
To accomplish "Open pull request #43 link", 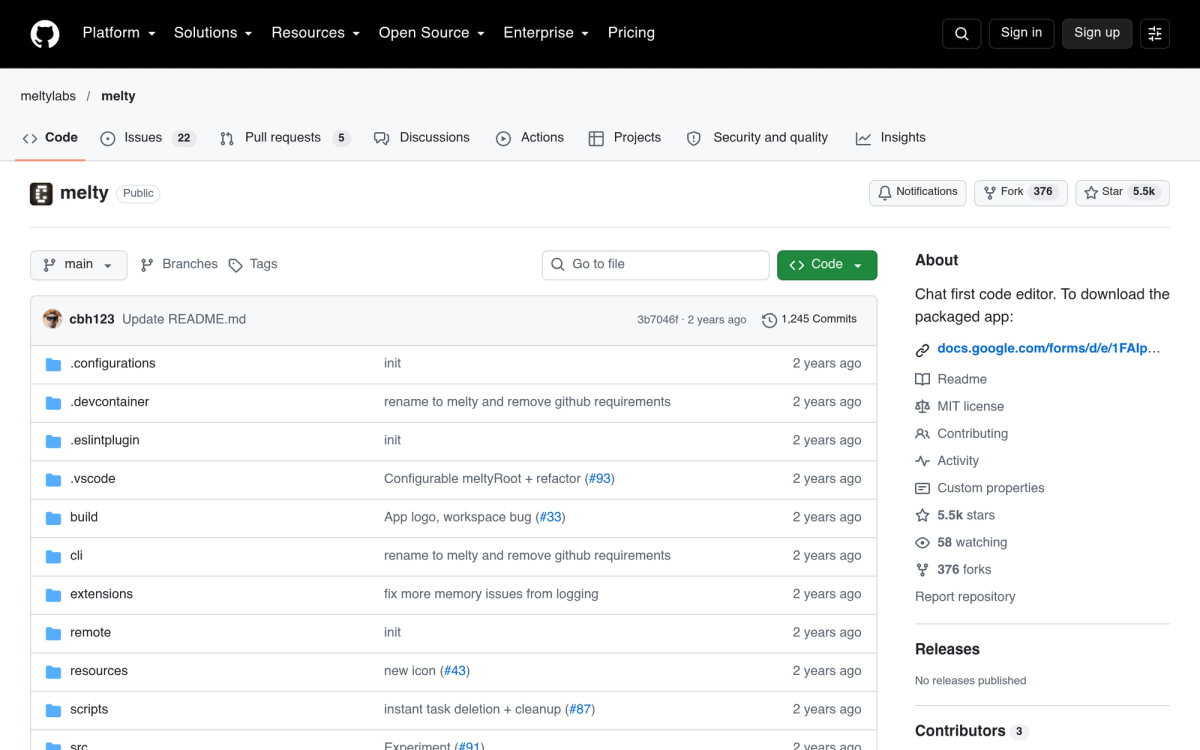I will (455, 671).
